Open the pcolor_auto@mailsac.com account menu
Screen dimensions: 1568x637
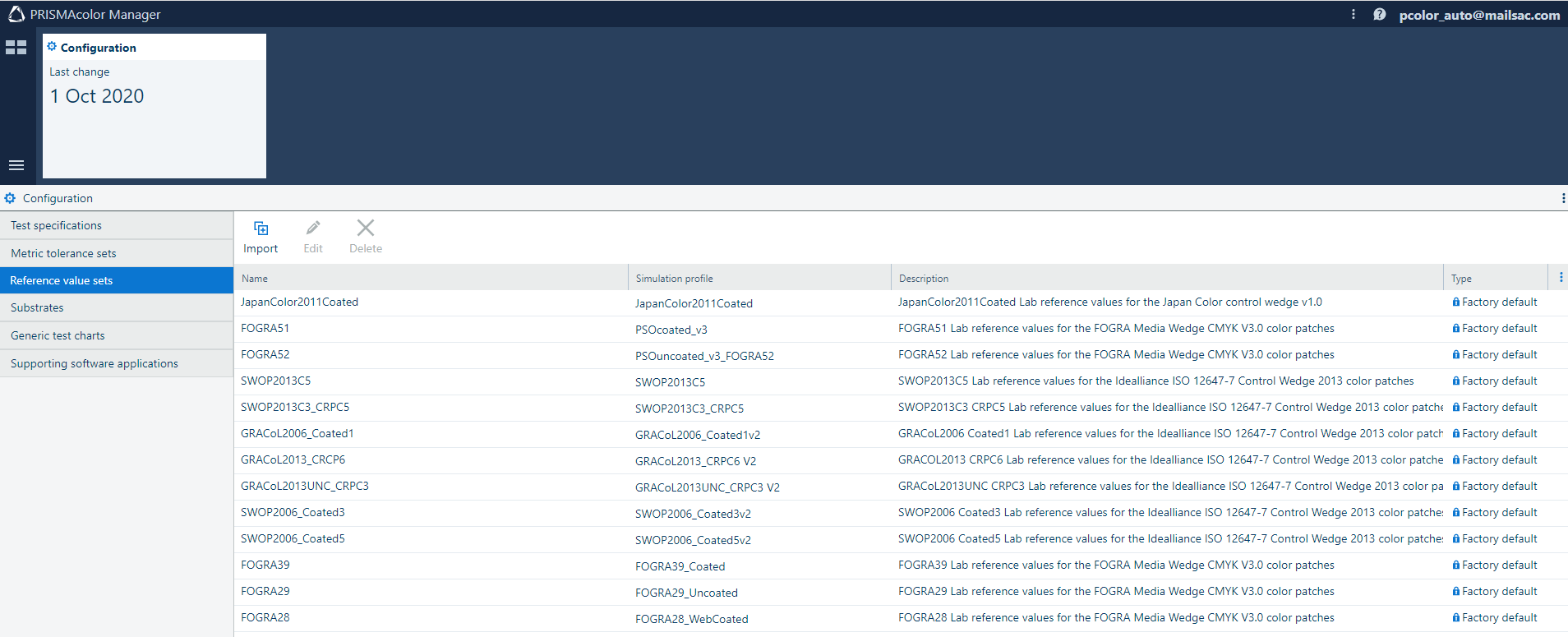click(x=1479, y=15)
